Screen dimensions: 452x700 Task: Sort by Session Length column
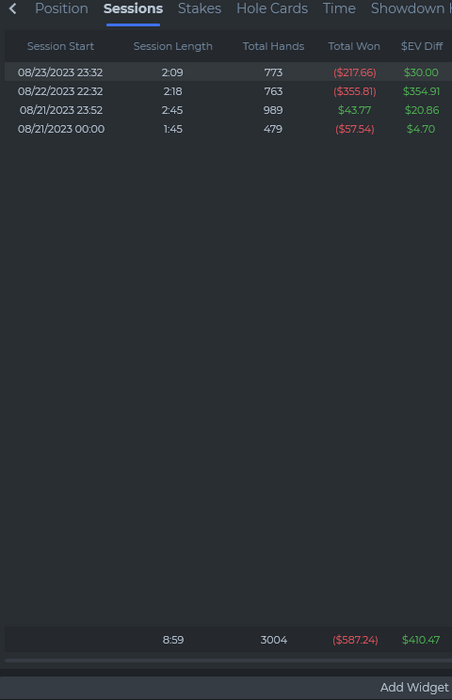click(173, 46)
